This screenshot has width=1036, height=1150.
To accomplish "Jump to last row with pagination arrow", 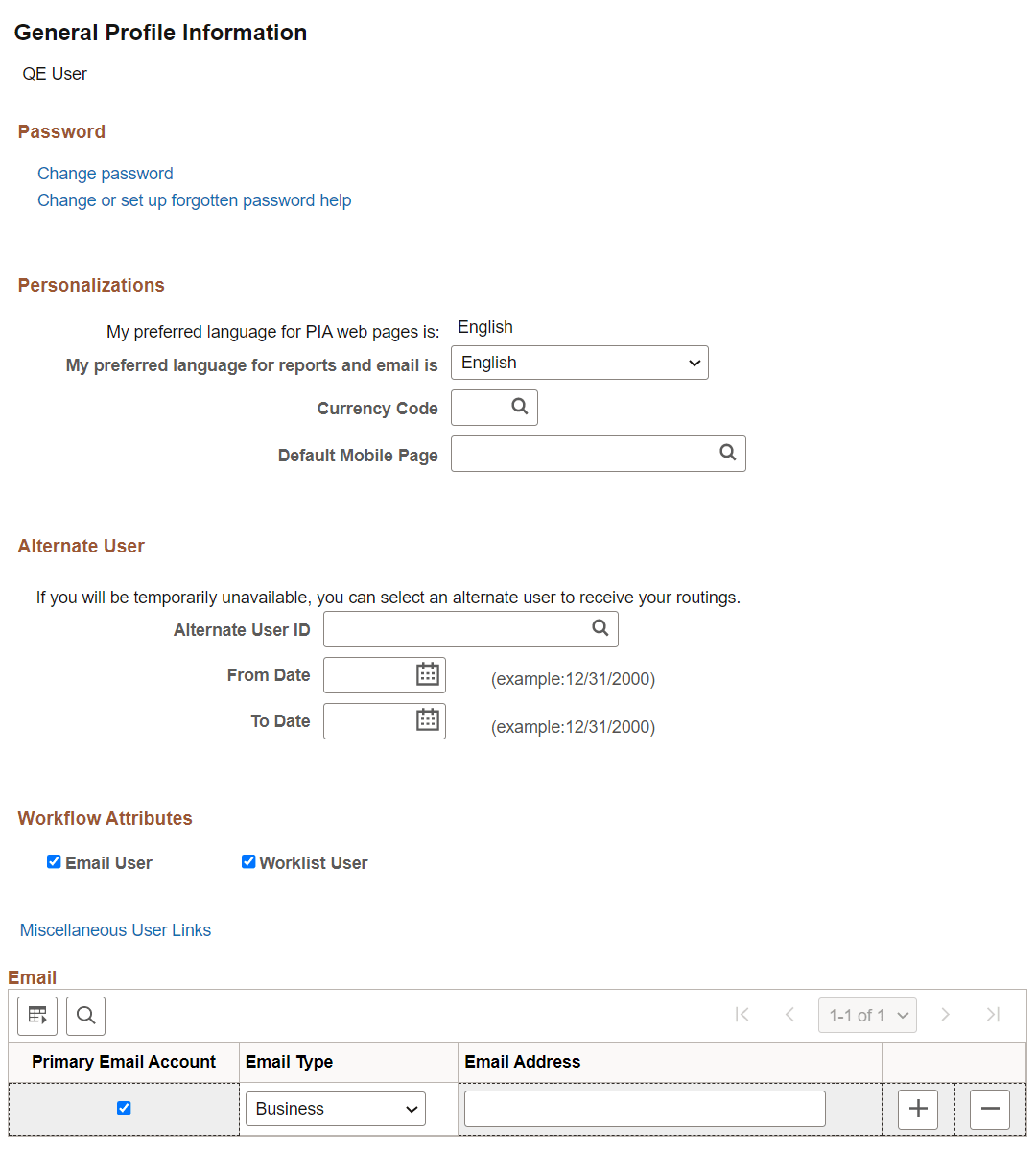I will pos(991,1015).
